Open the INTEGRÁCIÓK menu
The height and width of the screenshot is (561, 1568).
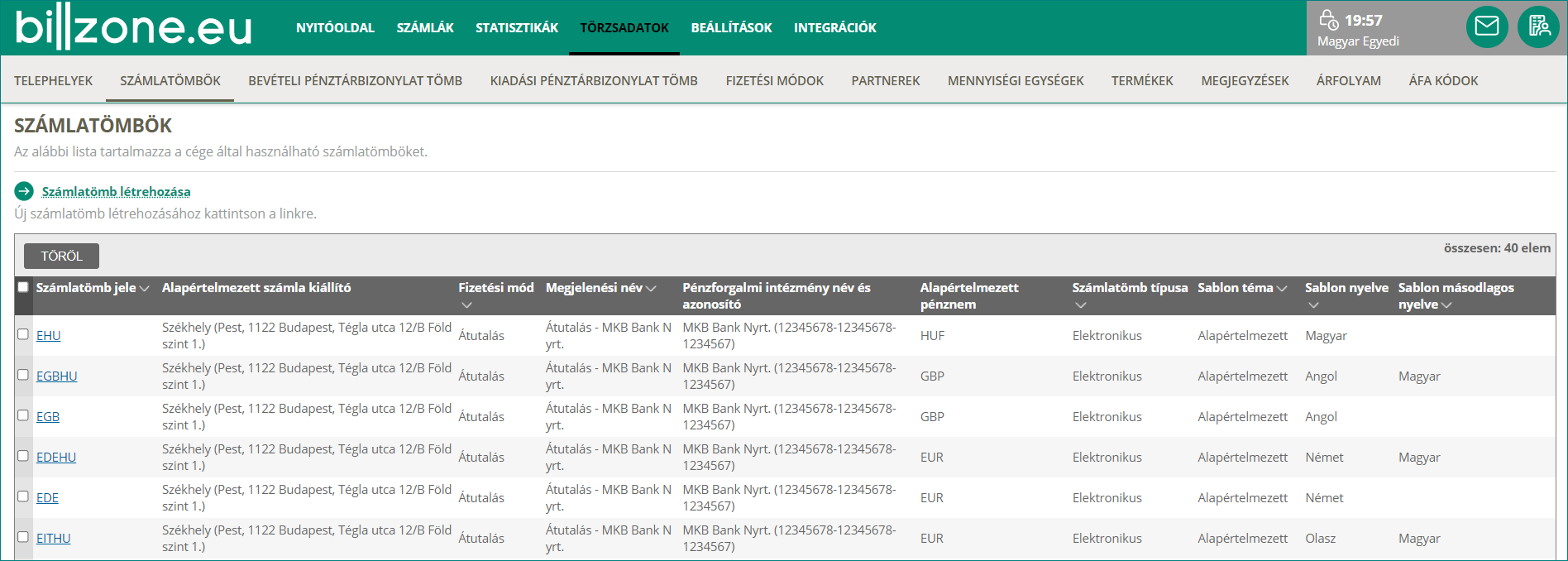tap(835, 28)
